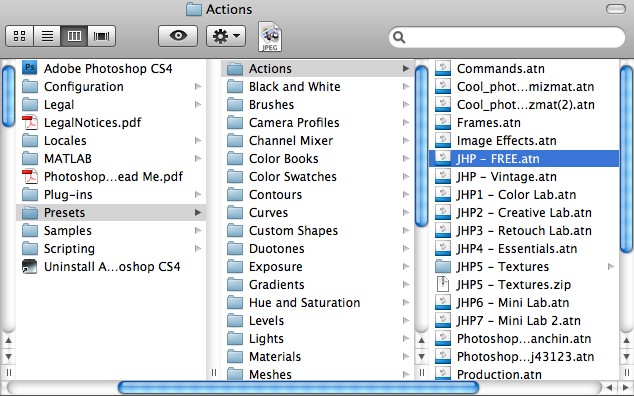Click into the Finder search field
Screen dimensions: 634x396
coord(507,37)
